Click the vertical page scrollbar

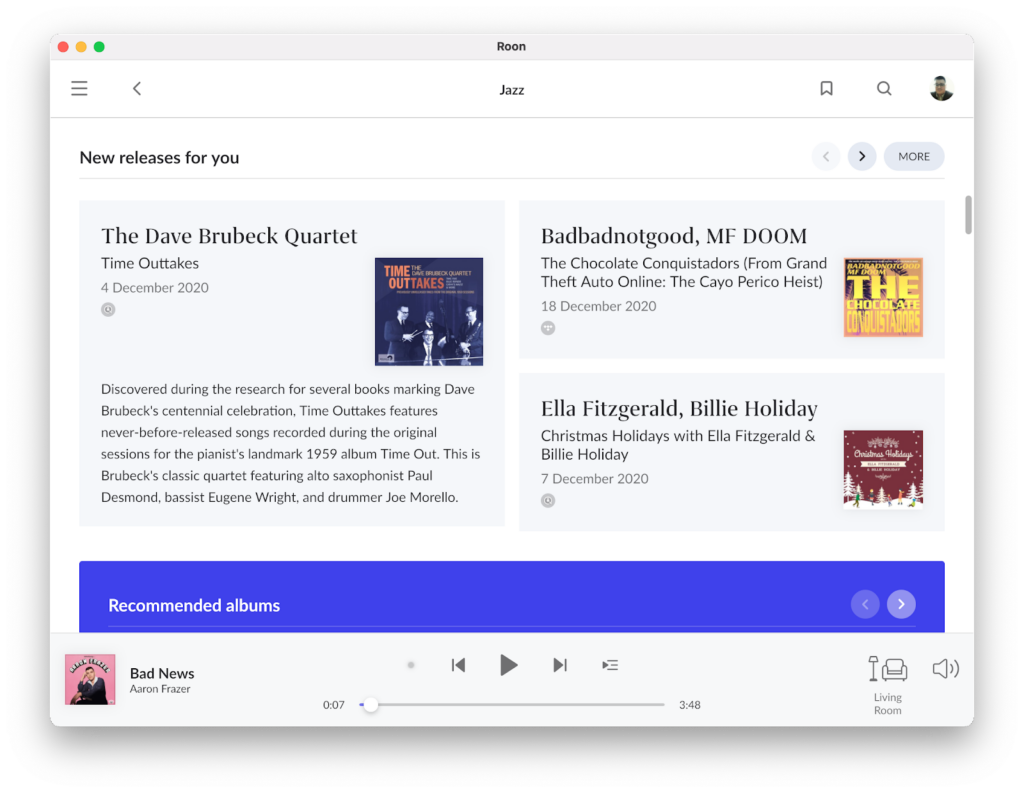968,214
